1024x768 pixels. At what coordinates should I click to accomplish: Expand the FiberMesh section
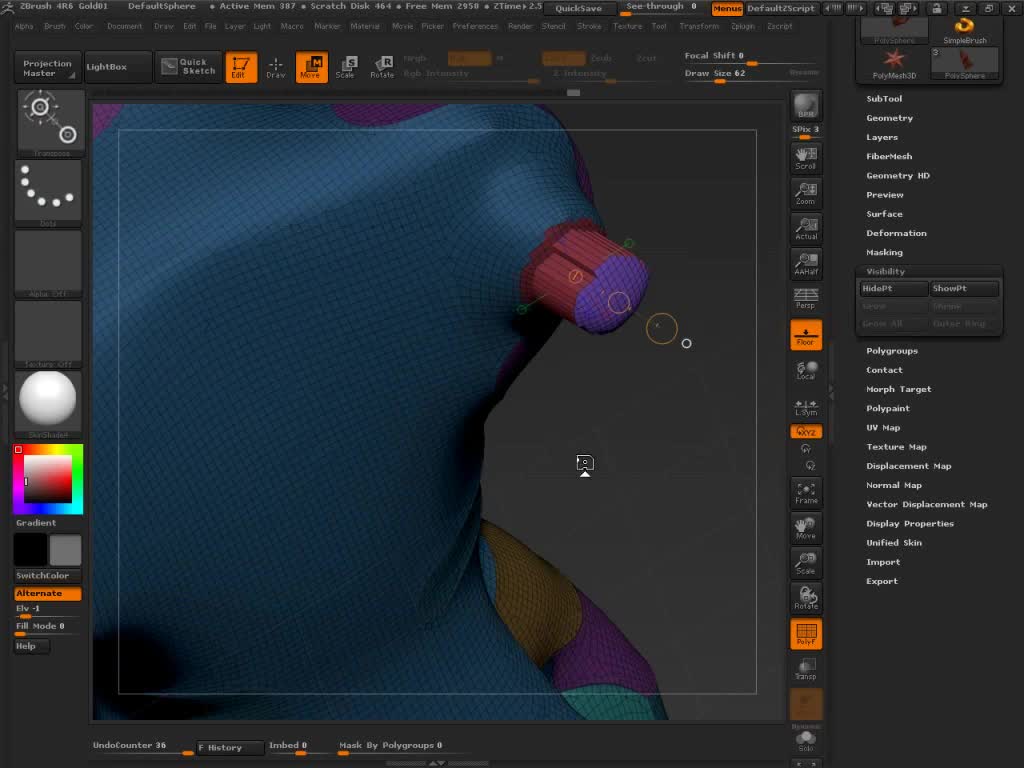pyautogui.click(x=889, y=156)
